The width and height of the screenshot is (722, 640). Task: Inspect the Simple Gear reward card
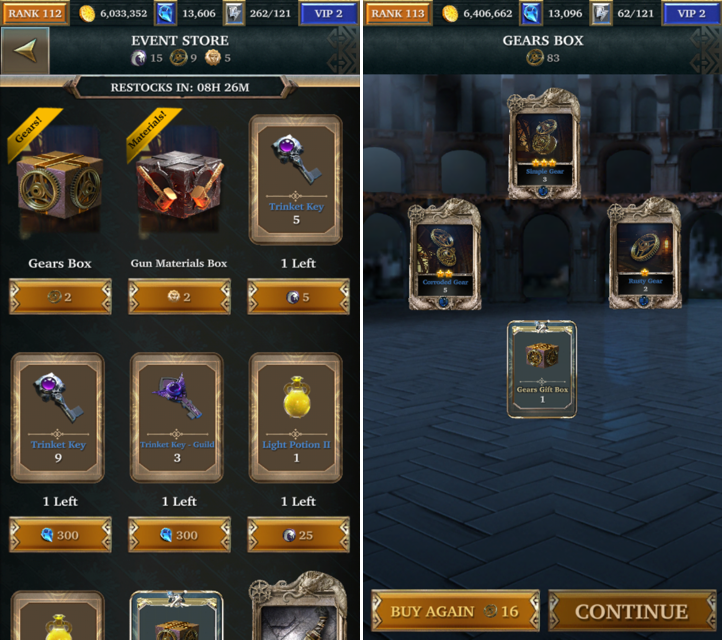544,144
